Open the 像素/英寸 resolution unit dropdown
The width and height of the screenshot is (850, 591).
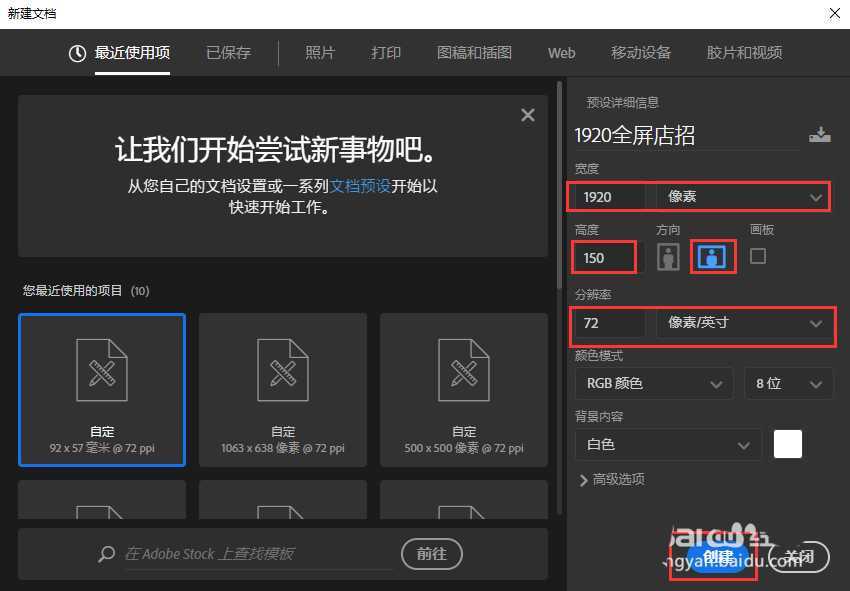pyautogui.click(x=740, y=323)
